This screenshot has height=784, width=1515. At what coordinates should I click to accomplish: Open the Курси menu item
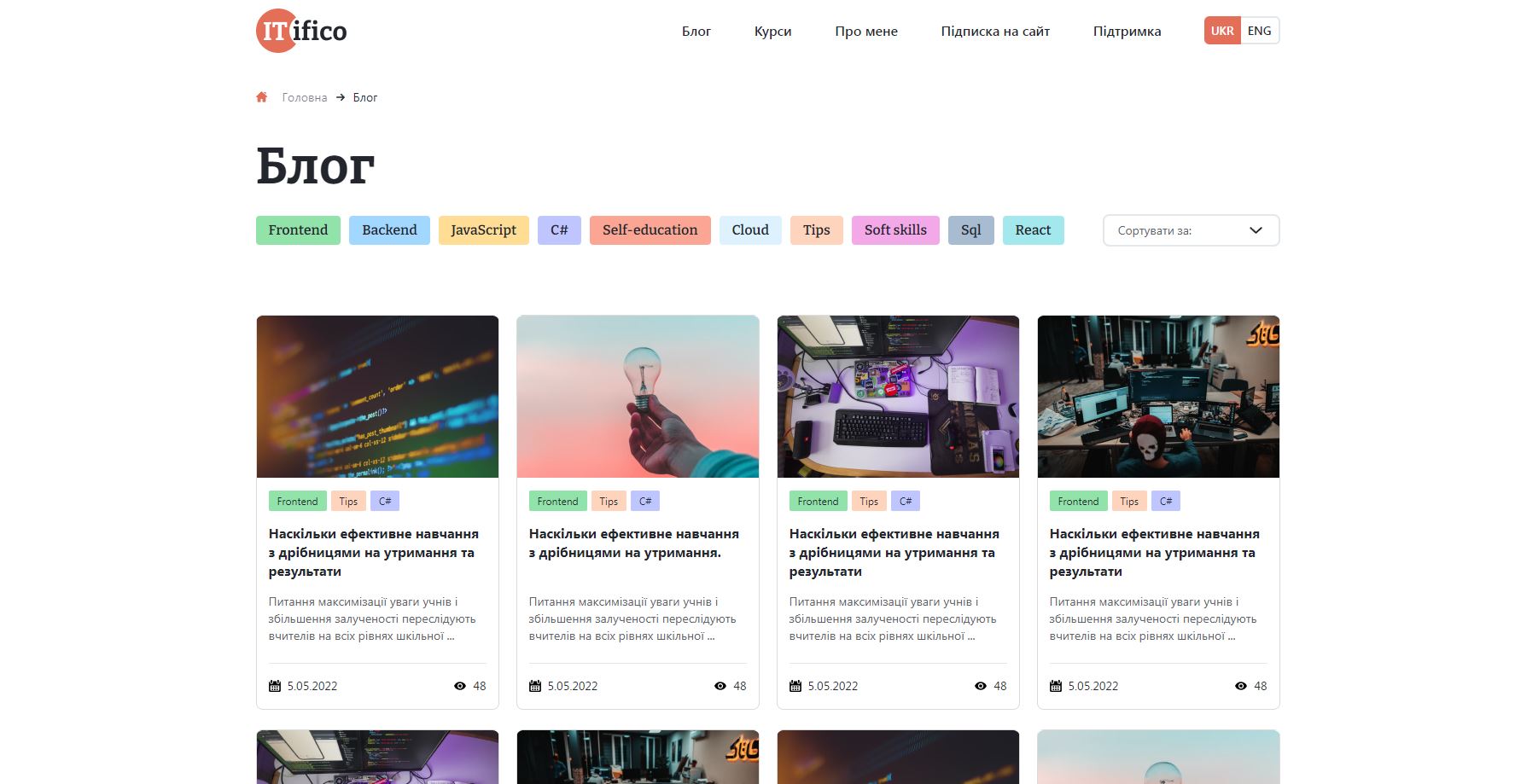(773, 31)
